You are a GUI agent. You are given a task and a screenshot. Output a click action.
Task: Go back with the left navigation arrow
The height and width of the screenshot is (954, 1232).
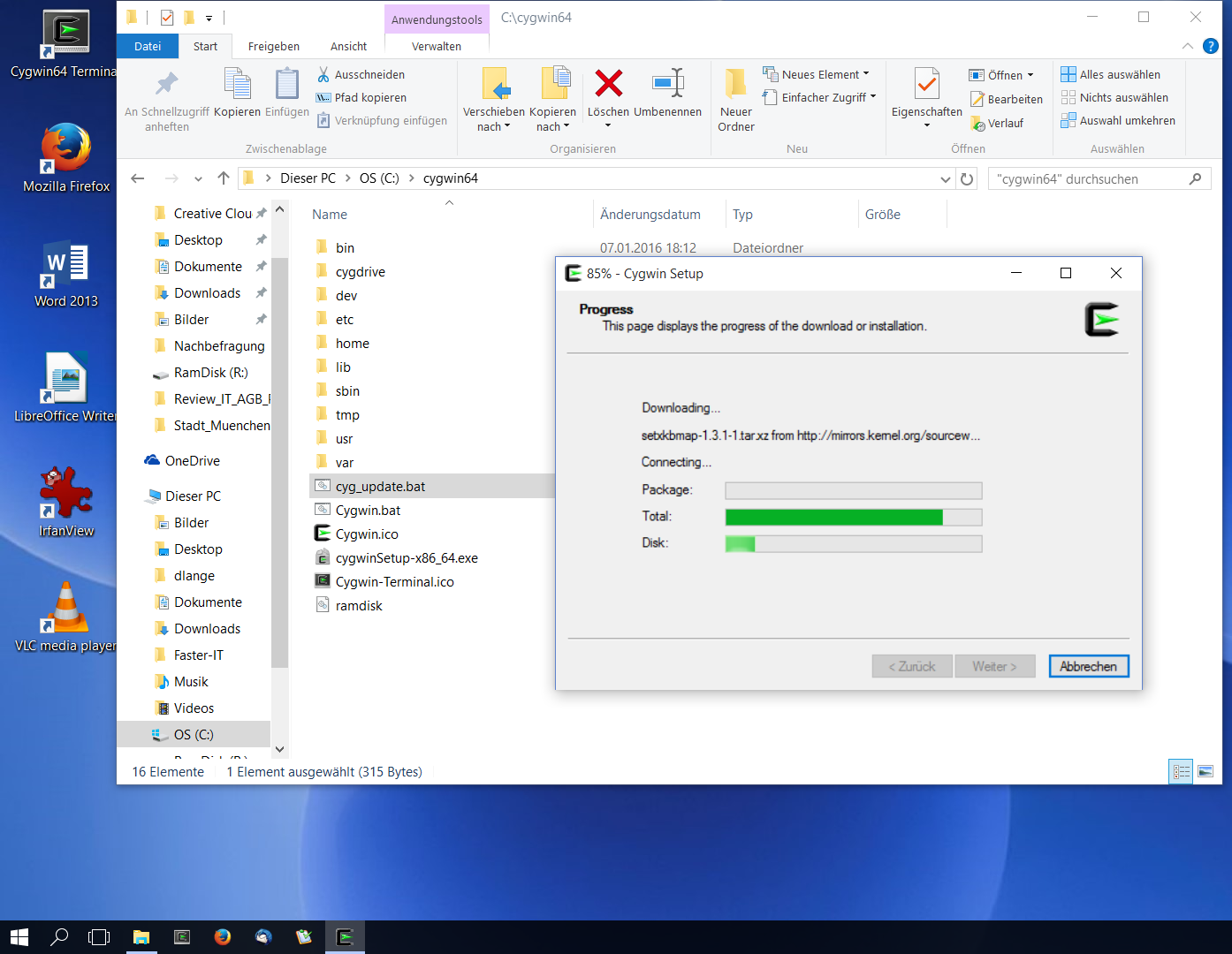point(138,178)
